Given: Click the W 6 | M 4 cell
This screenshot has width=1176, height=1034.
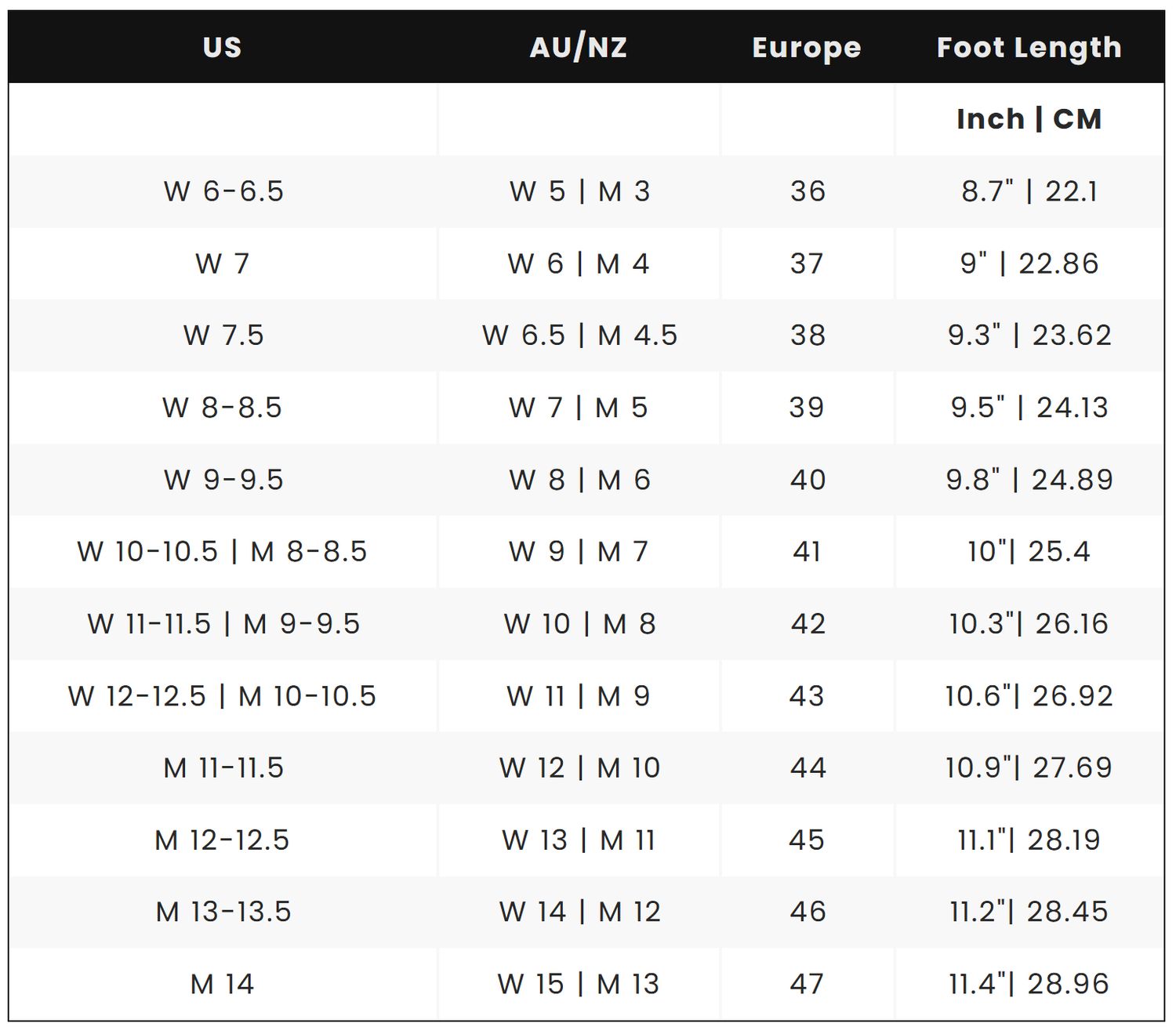Looking at the screenshot, I should (579, 263).
